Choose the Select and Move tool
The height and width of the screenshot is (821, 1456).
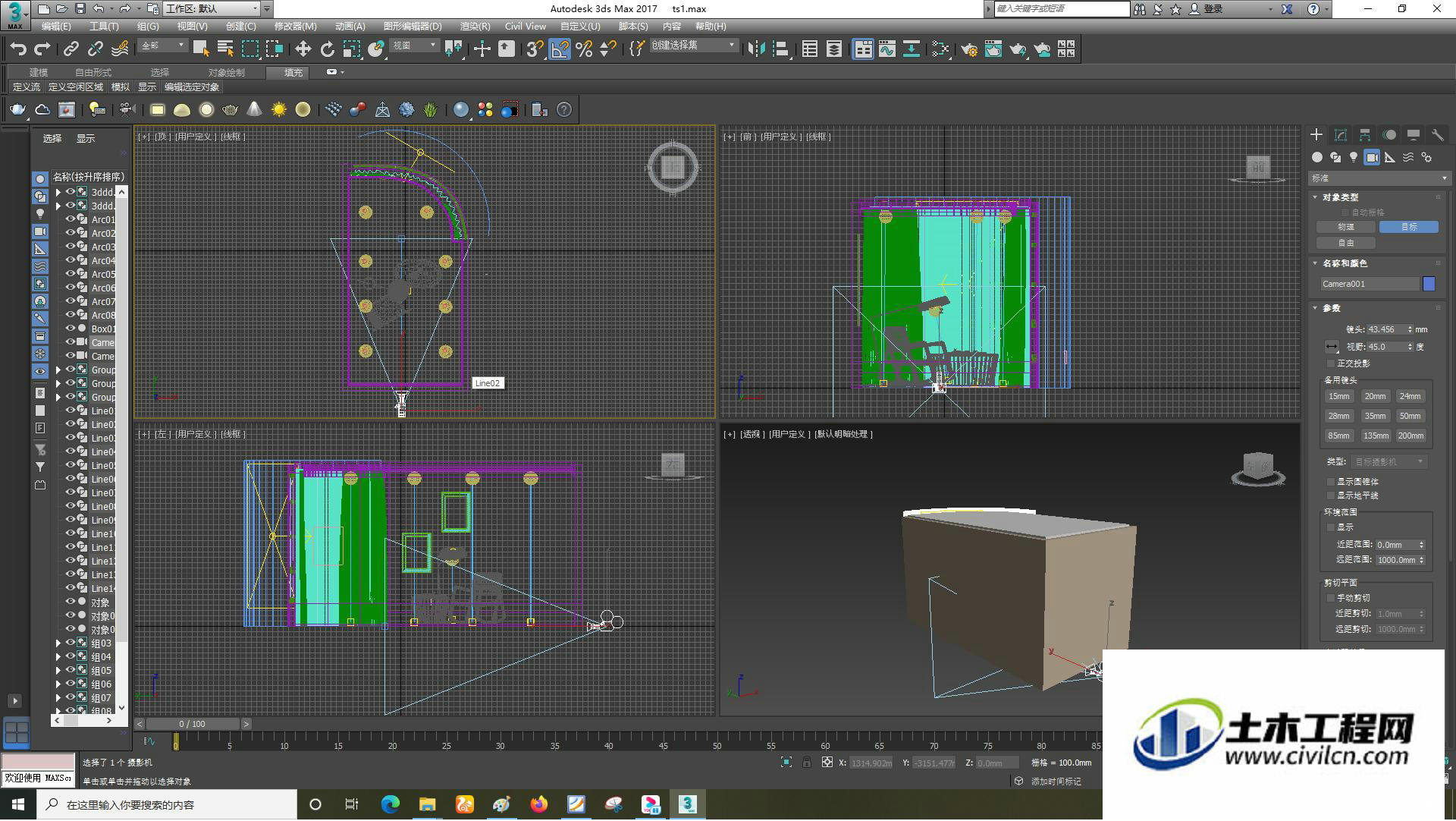pos(303,49)
